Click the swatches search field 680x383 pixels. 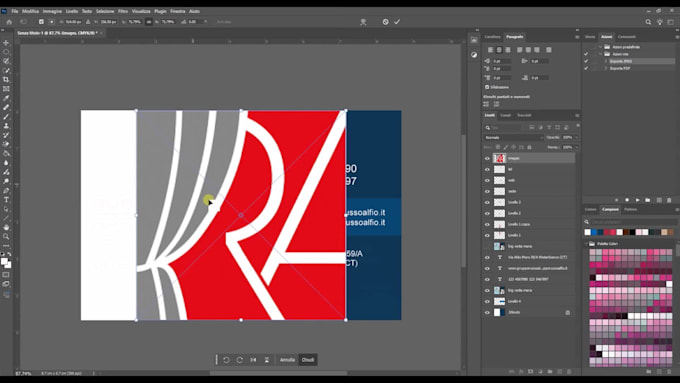(x=631, y=222)
